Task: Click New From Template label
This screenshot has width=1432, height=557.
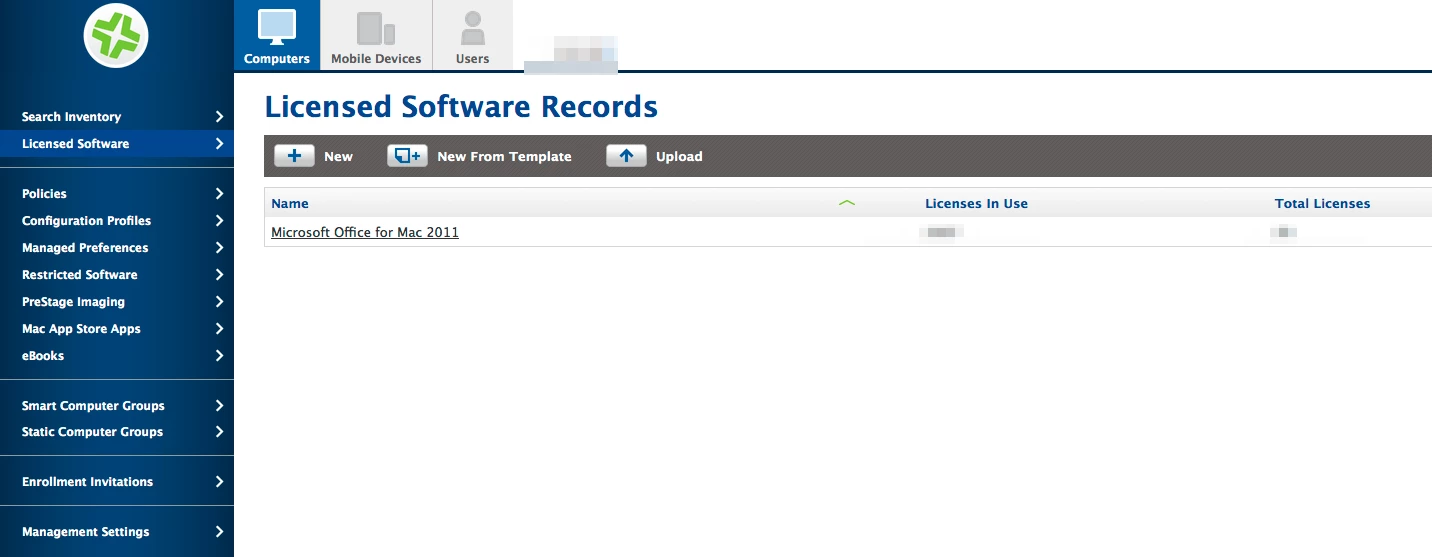Action: [x=504, y=156]
